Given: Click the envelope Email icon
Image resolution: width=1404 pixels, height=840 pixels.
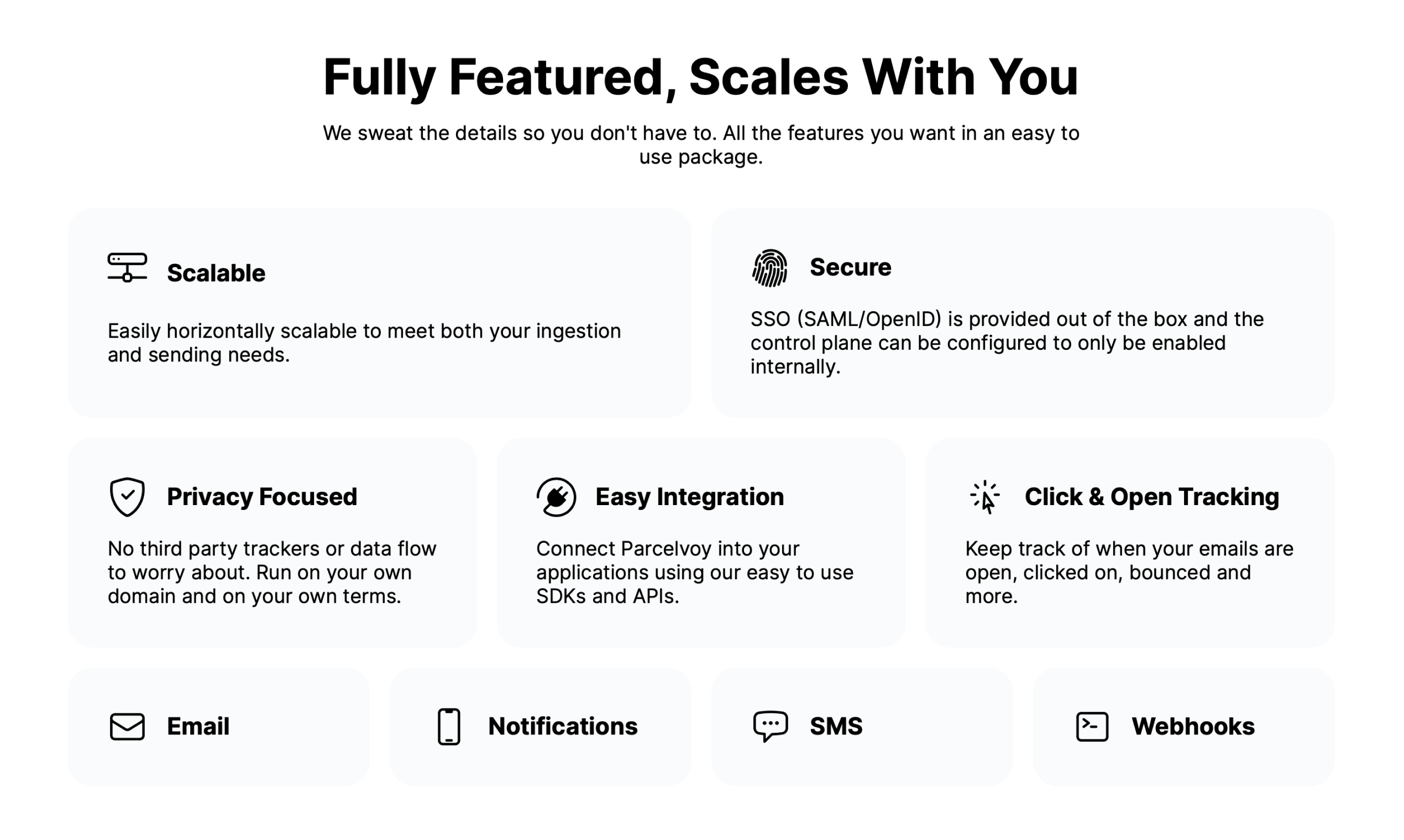Looking at the screenshot, I should click(127, 727).
